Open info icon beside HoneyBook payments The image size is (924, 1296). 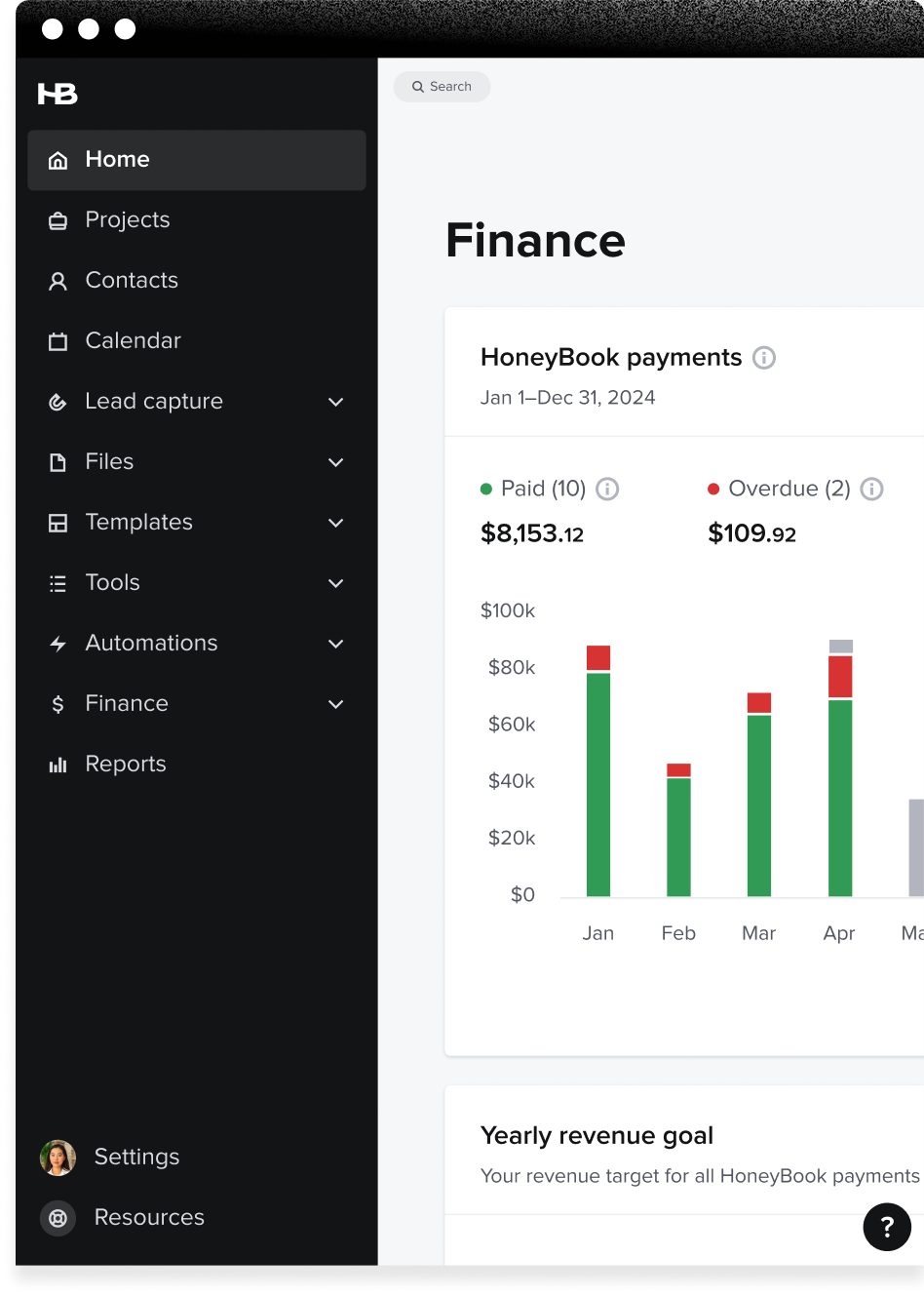(764, 358)
